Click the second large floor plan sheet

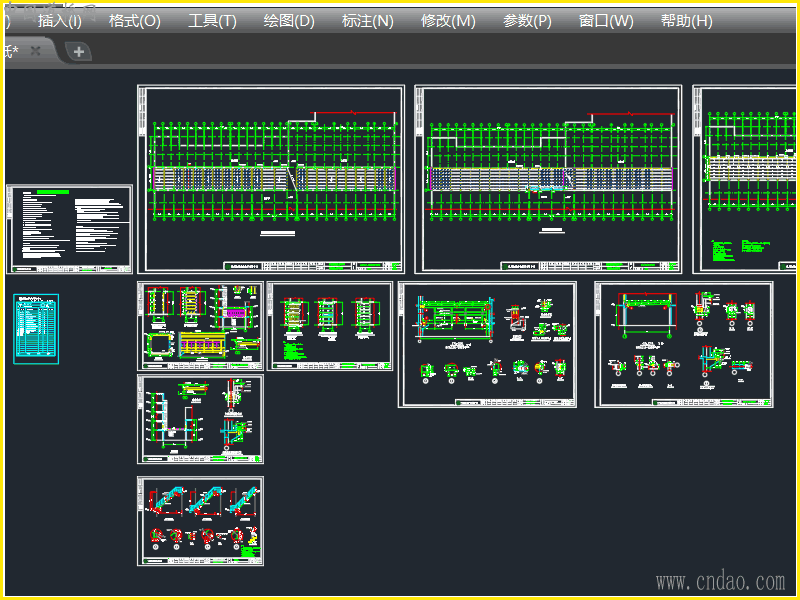click(x=548, y=179)
